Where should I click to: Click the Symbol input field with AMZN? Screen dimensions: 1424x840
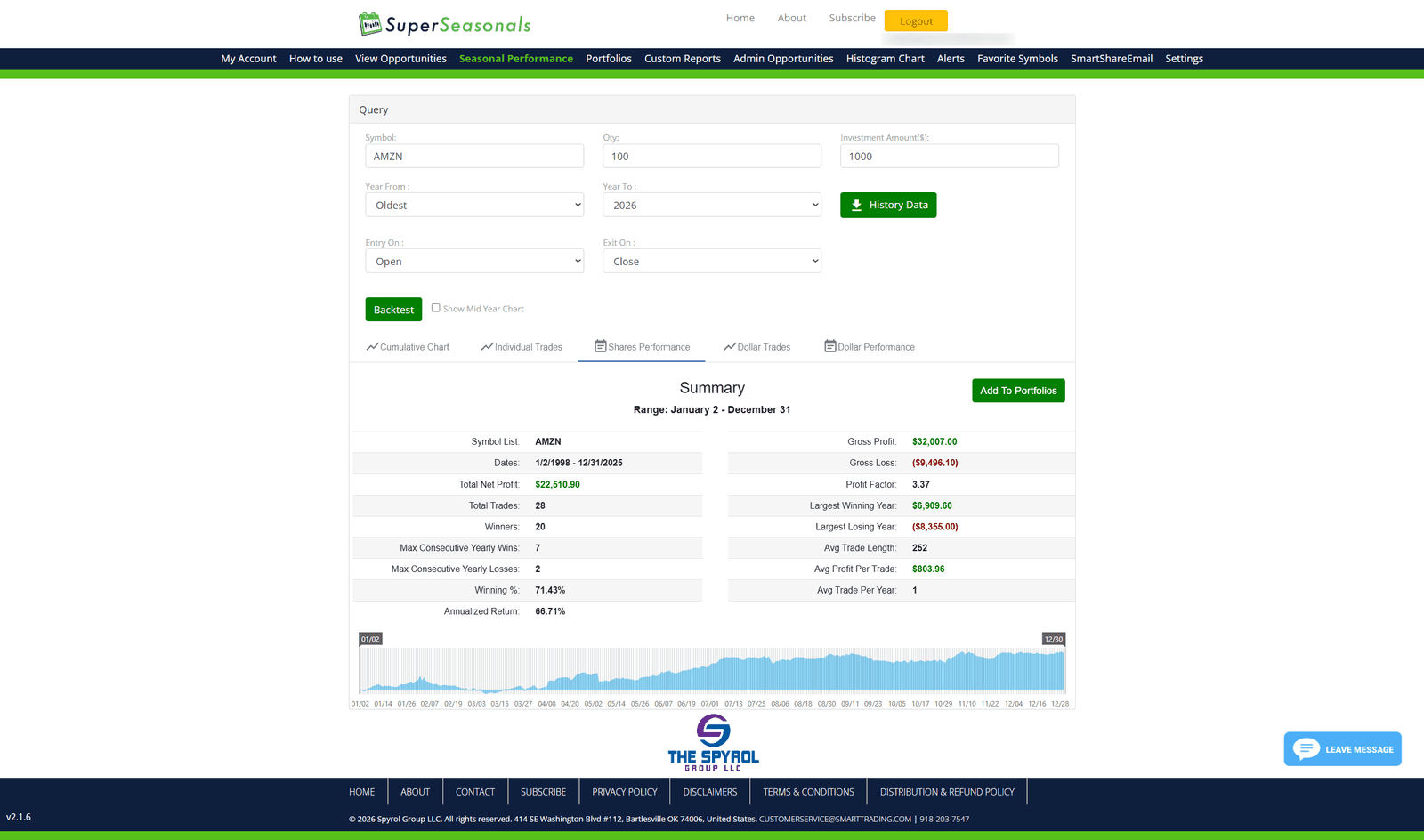click(x=474, y=156)
